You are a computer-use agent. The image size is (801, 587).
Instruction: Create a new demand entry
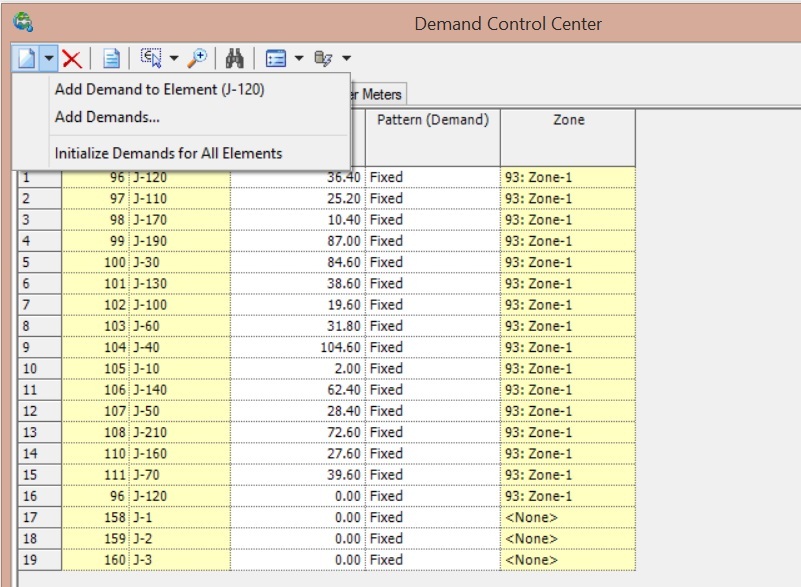(26, 58)
